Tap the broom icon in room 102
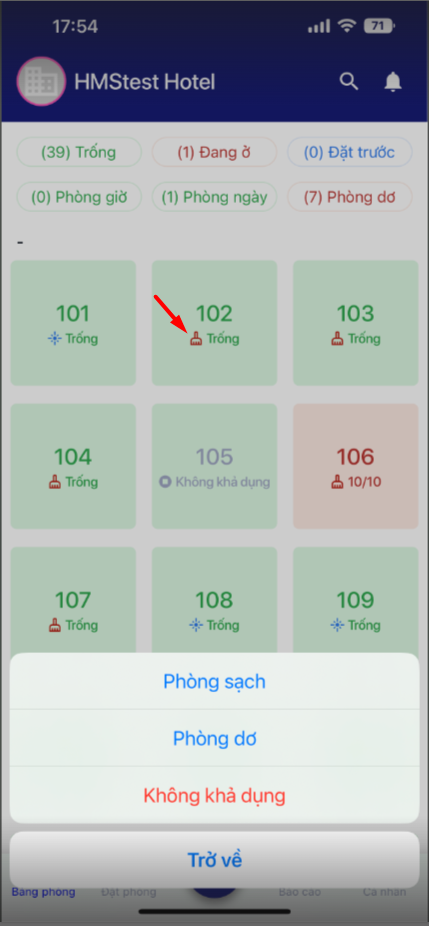 point(196,339)
